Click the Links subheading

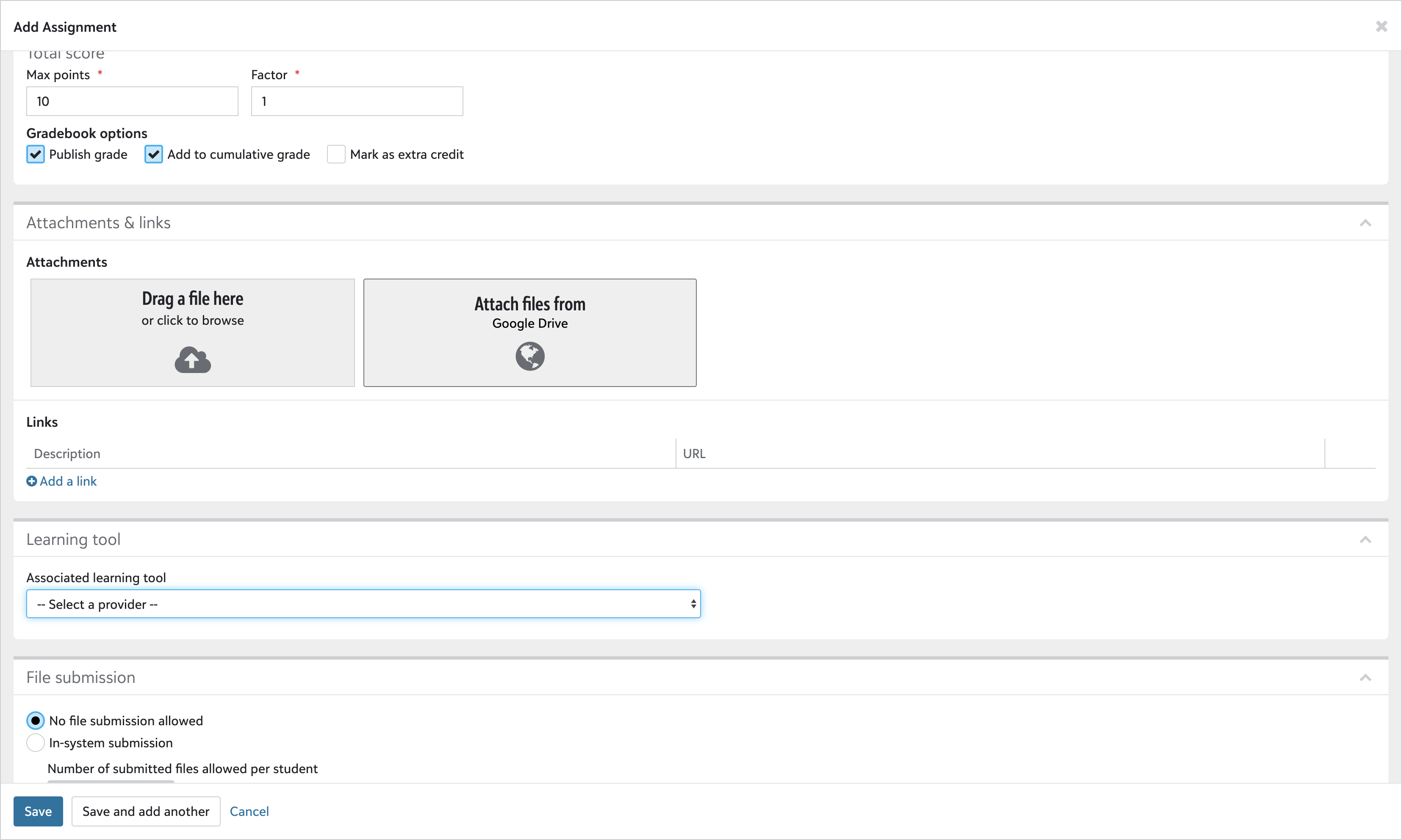[x=42, y=422]
